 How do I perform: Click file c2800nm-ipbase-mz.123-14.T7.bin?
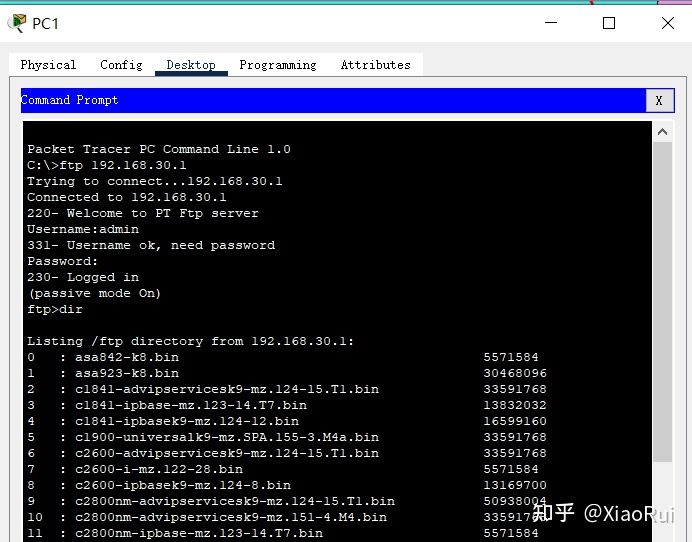[199, 533]
